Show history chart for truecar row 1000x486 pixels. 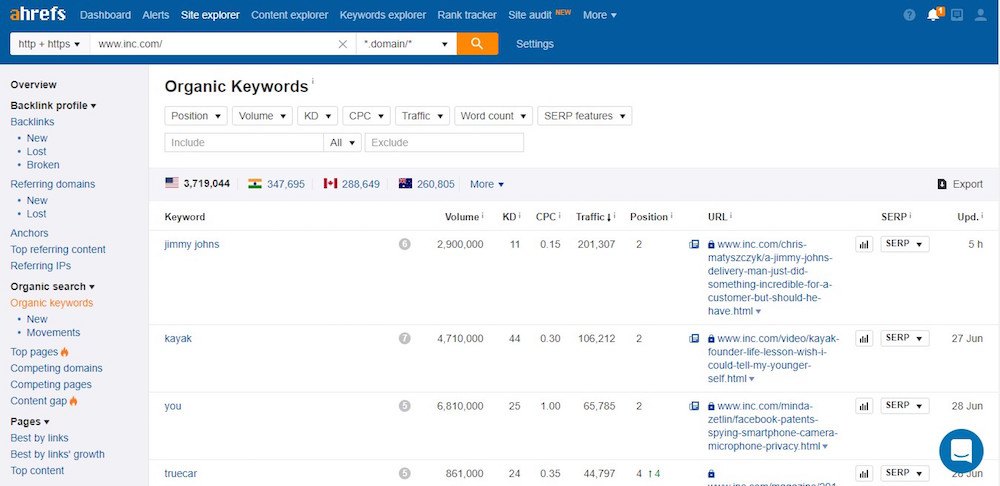point(864,474)
